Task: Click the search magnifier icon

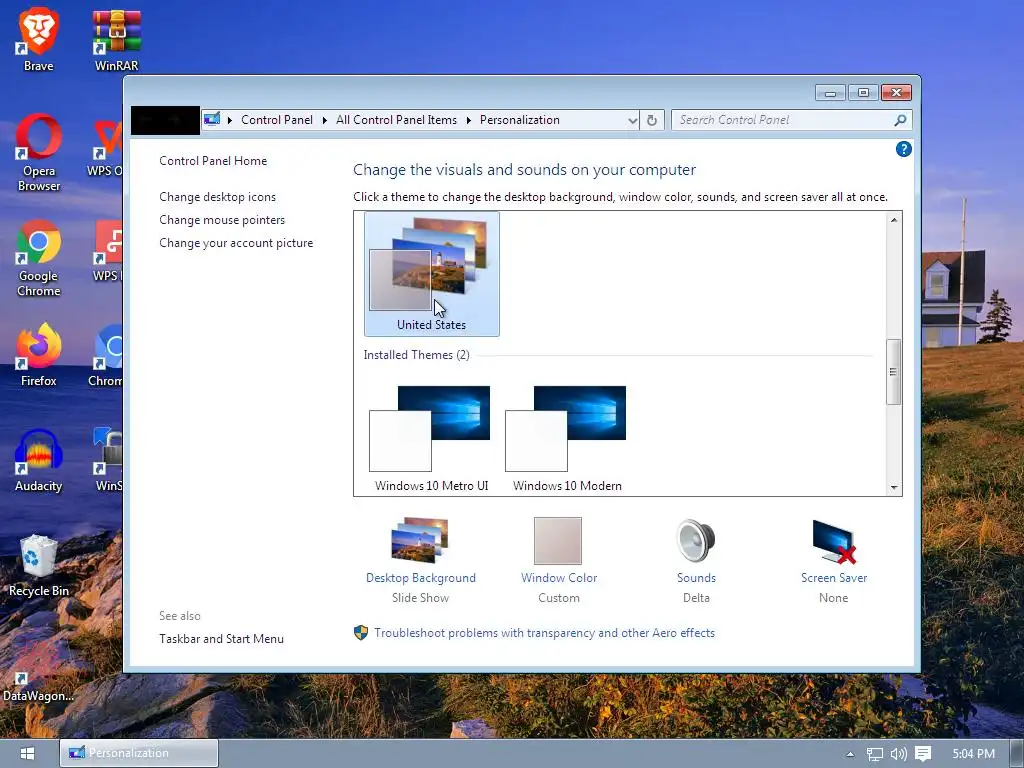Action: click(x=900, y=120)
